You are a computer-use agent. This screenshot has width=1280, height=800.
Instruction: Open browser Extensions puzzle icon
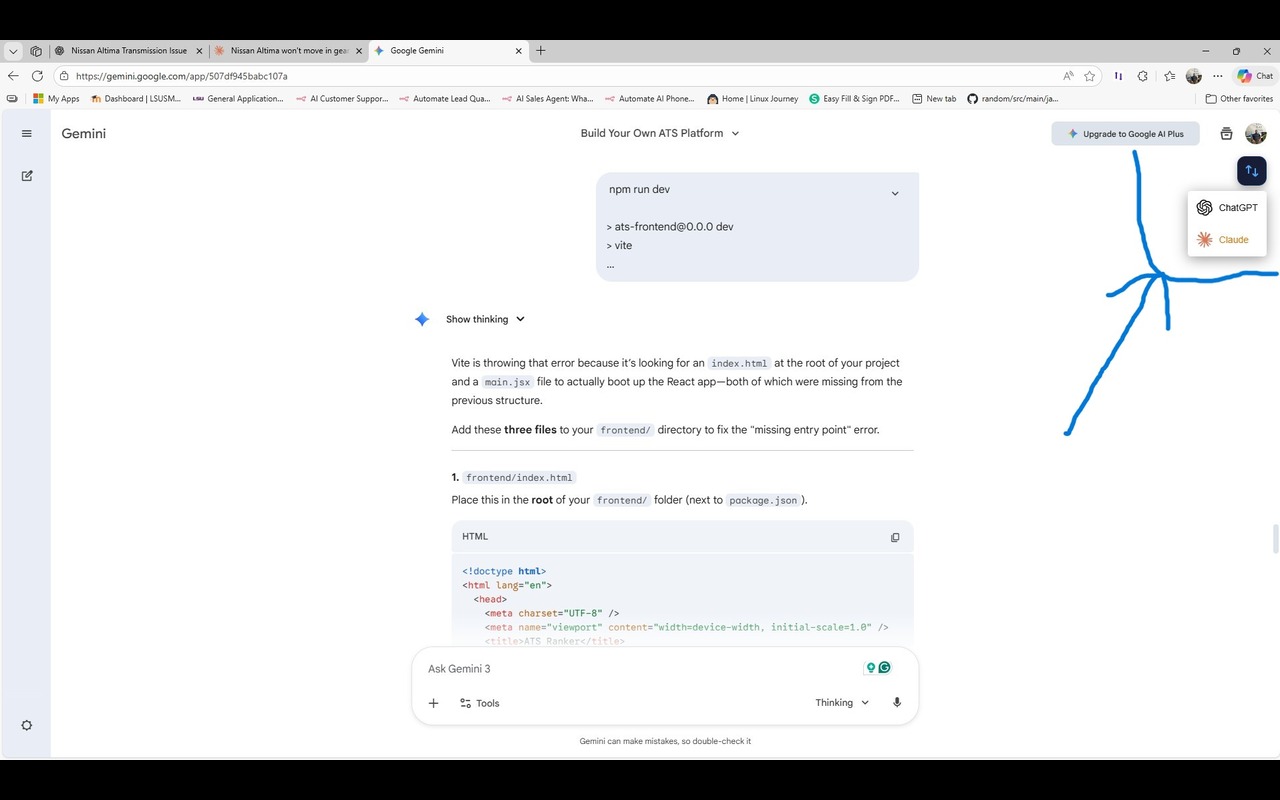tap(1143, 76)
